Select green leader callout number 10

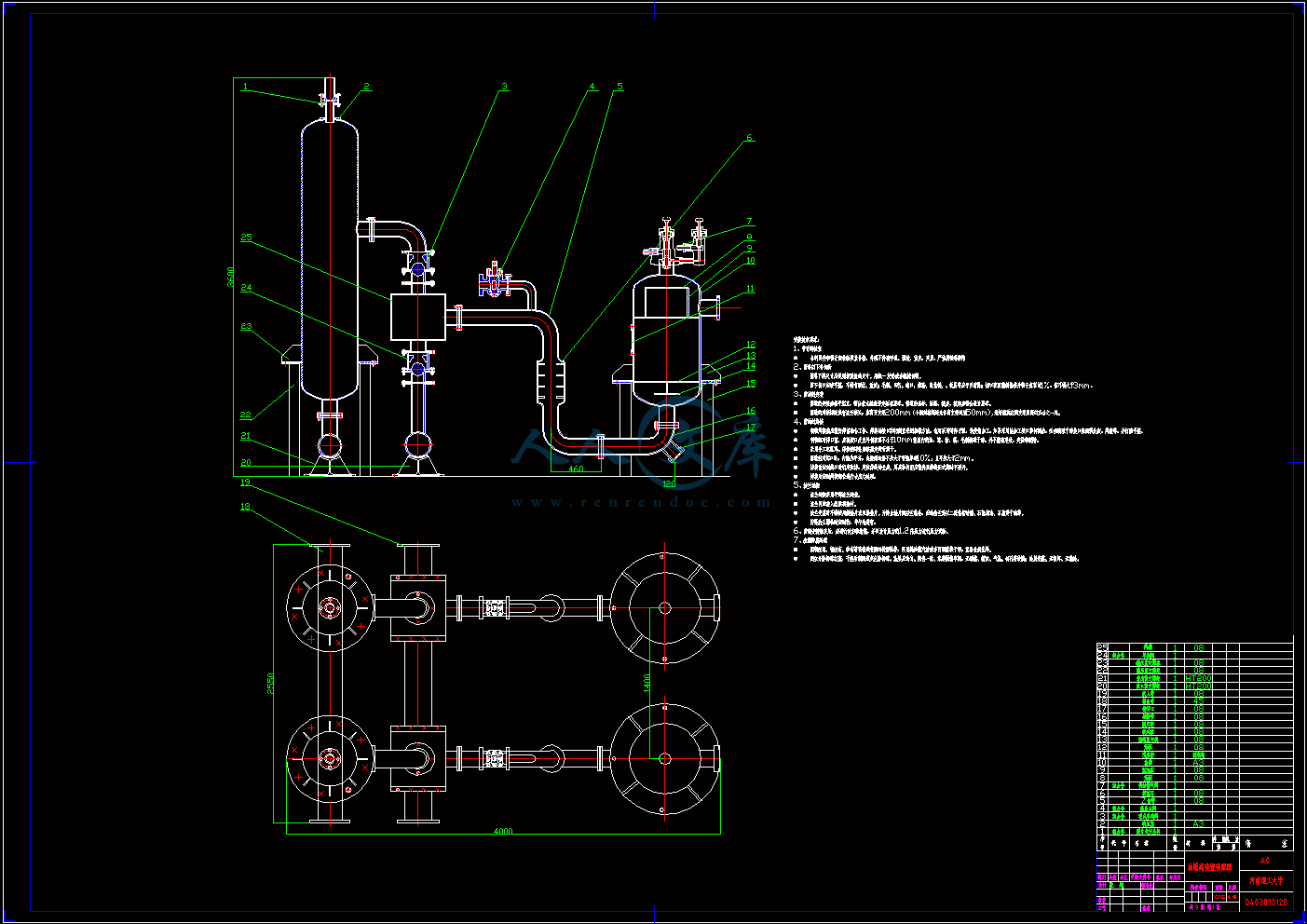pyautogui.click(x=751, y=261)
